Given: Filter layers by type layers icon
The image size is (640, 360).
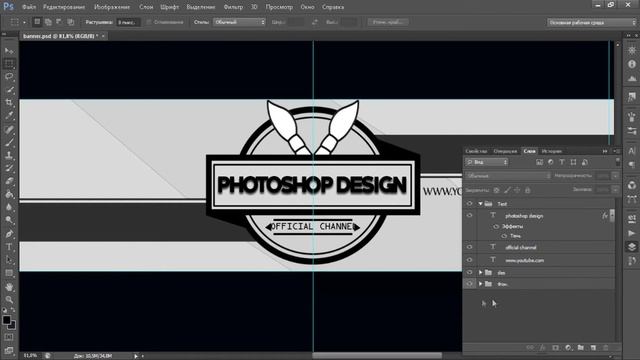Looking at the screenshot, I should click(562, 162).
